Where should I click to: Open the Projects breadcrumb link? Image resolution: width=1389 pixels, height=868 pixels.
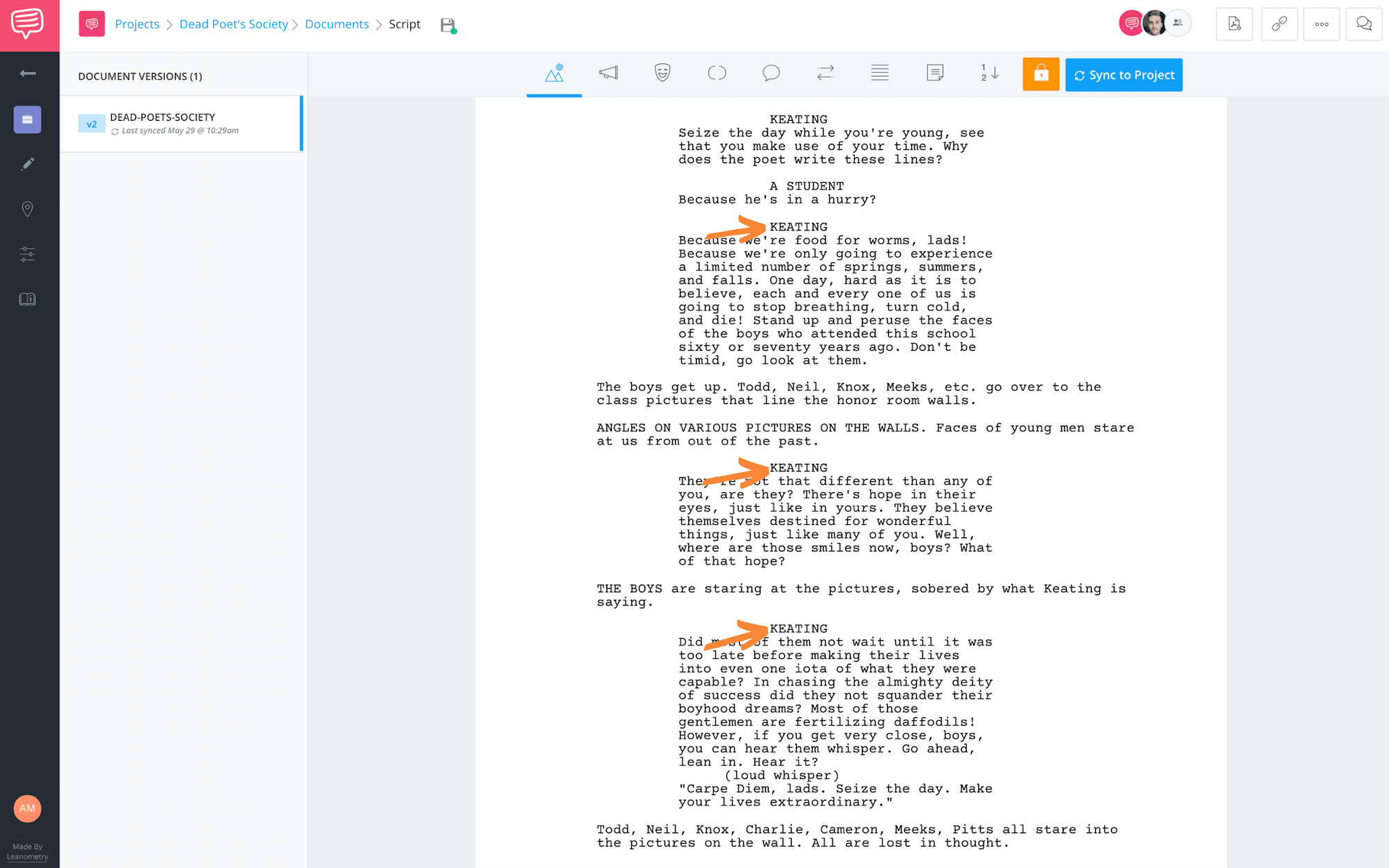[x=137, y=24]
